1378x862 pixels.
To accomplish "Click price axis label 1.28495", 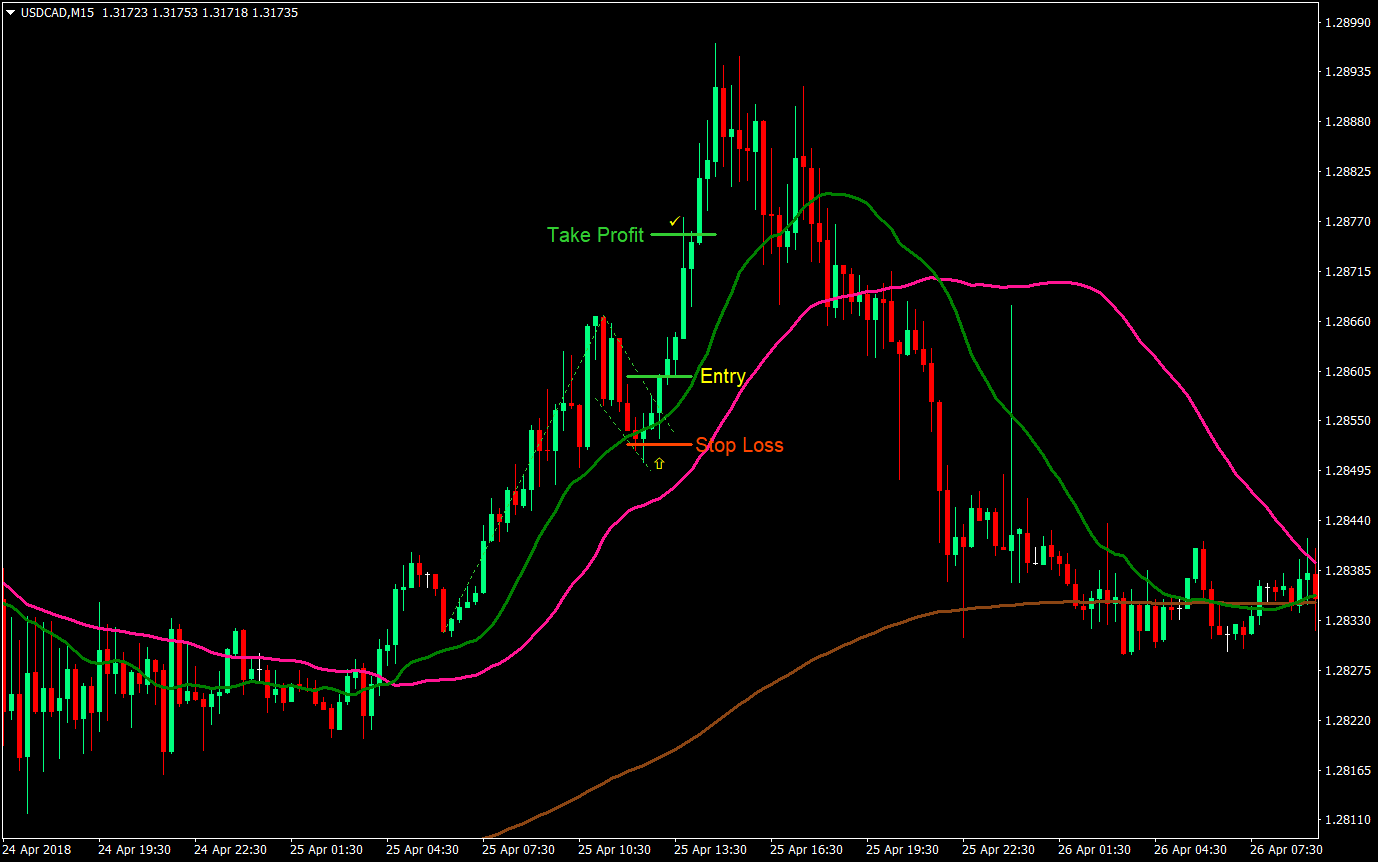I will click(x=1346, y=471).
